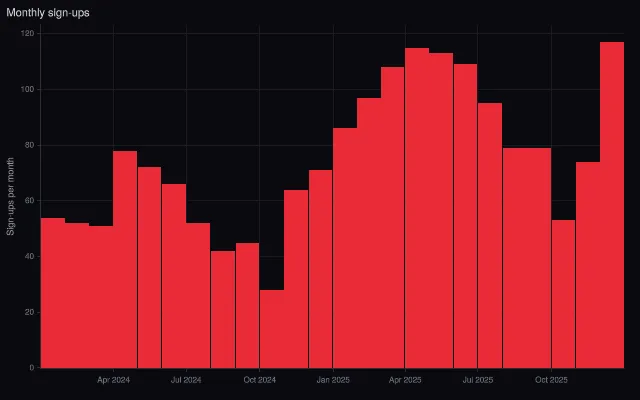Select the July 2025 bar reaching about 95
Image resolution: width=640 pixels, height=400 pixels.
click(x=490, y=236)
